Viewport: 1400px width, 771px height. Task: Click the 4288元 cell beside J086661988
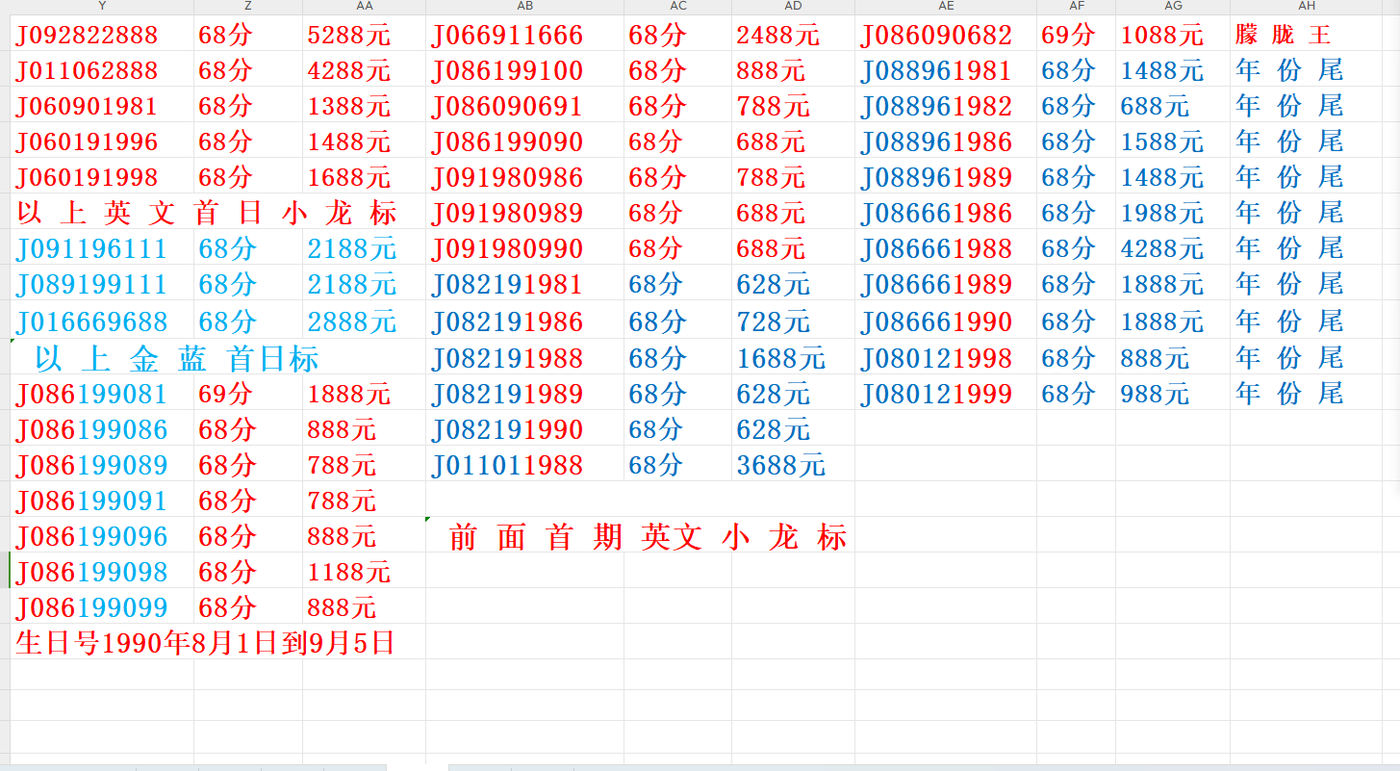1162,248
